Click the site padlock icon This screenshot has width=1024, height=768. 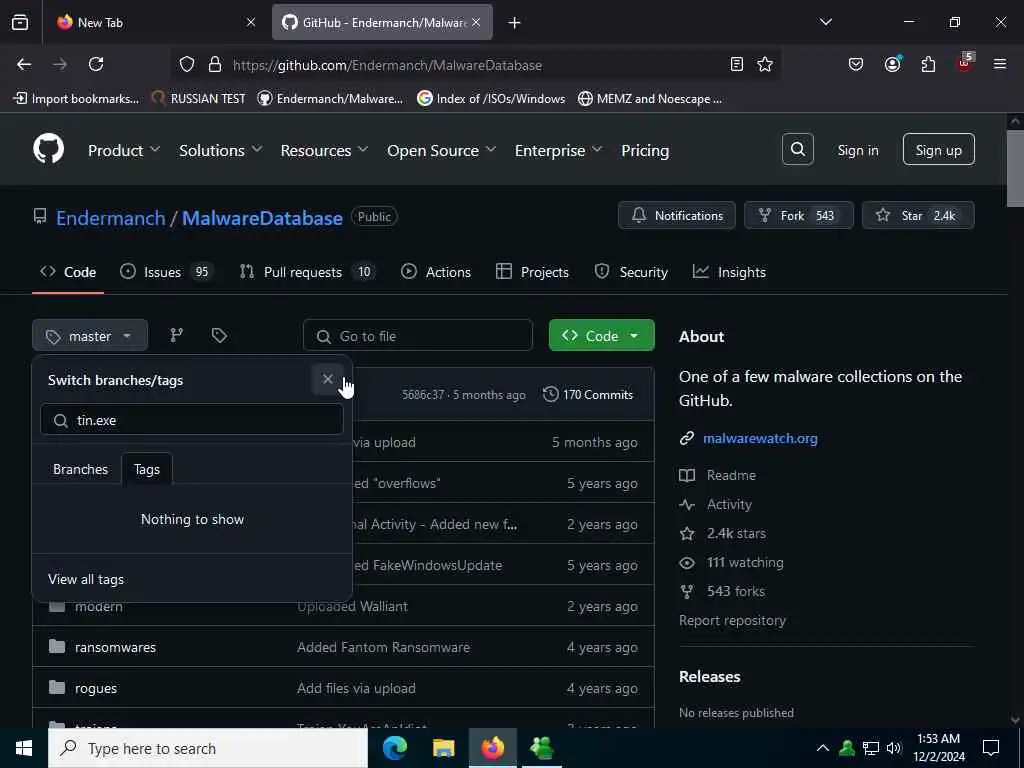pyautogui.click(x=215, y=64)
